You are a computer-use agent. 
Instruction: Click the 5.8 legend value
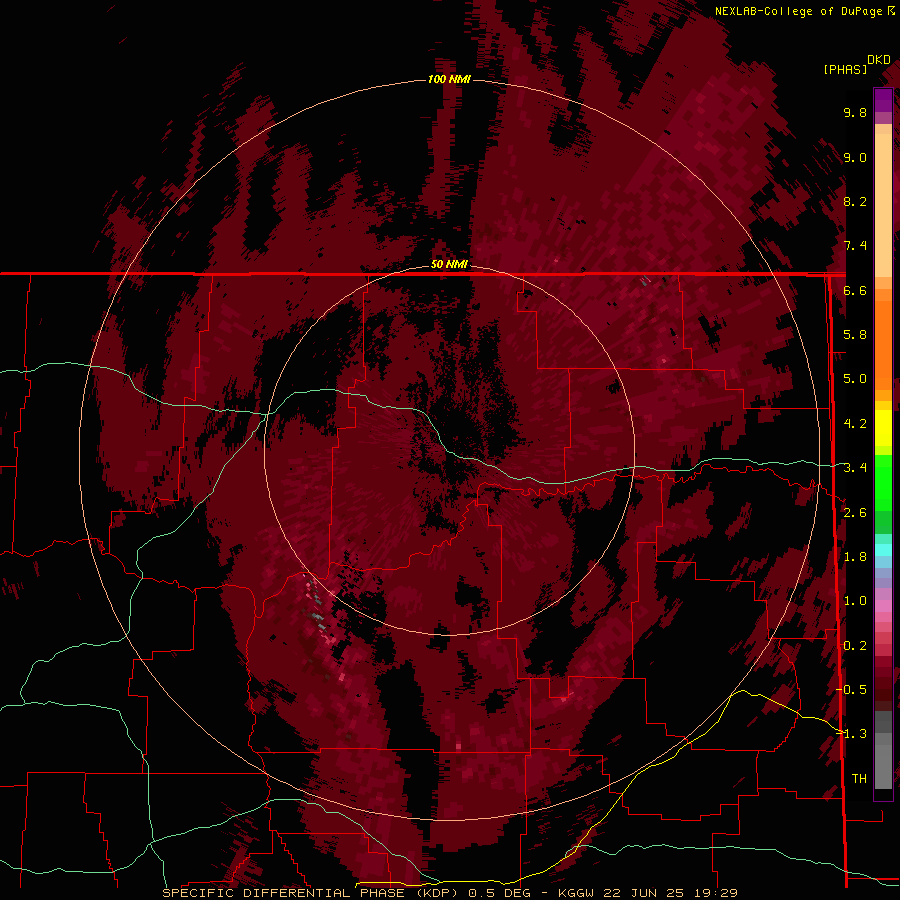[855, 335]
